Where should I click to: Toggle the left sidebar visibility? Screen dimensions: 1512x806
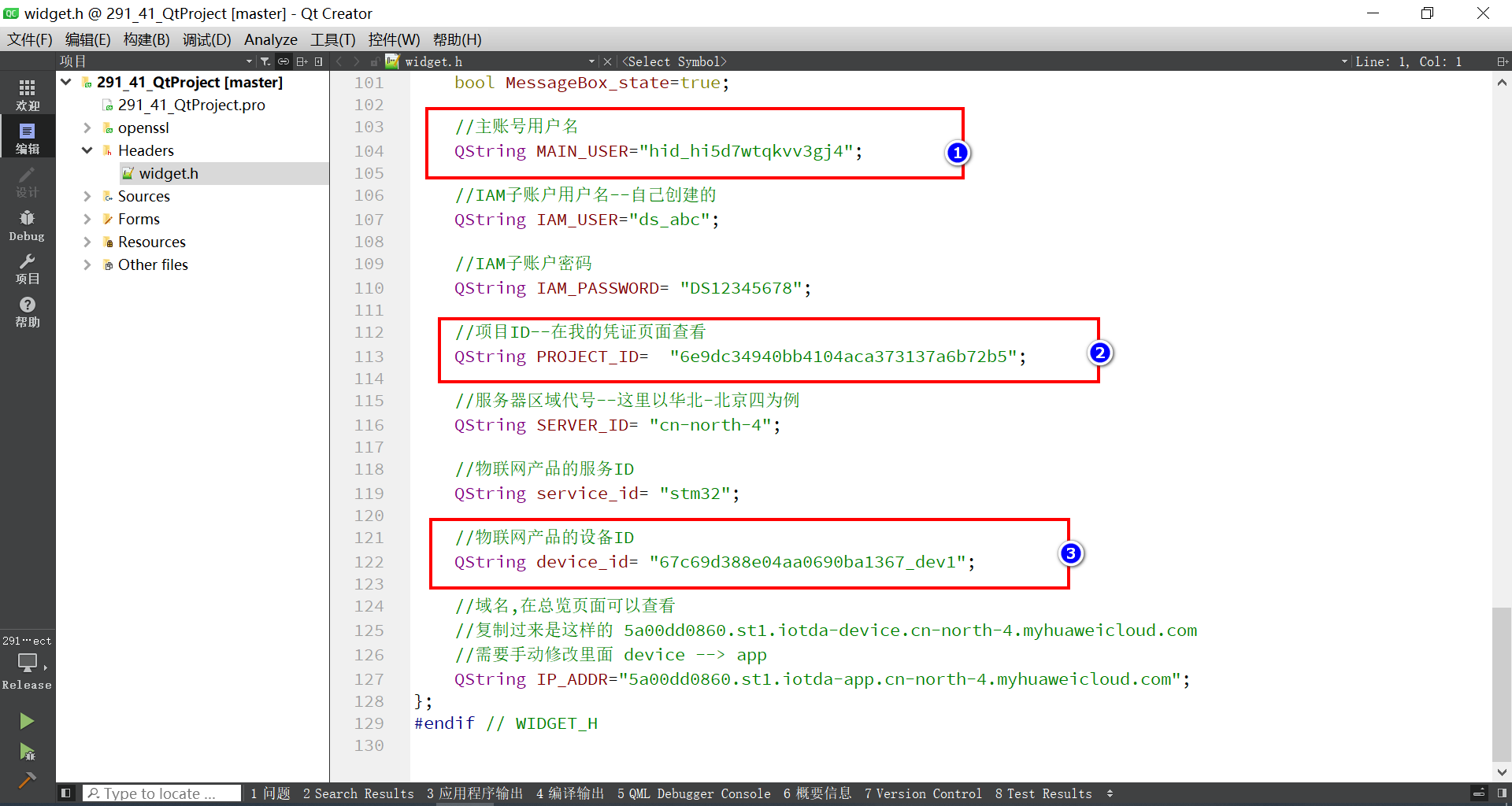[x=66, y=793]
